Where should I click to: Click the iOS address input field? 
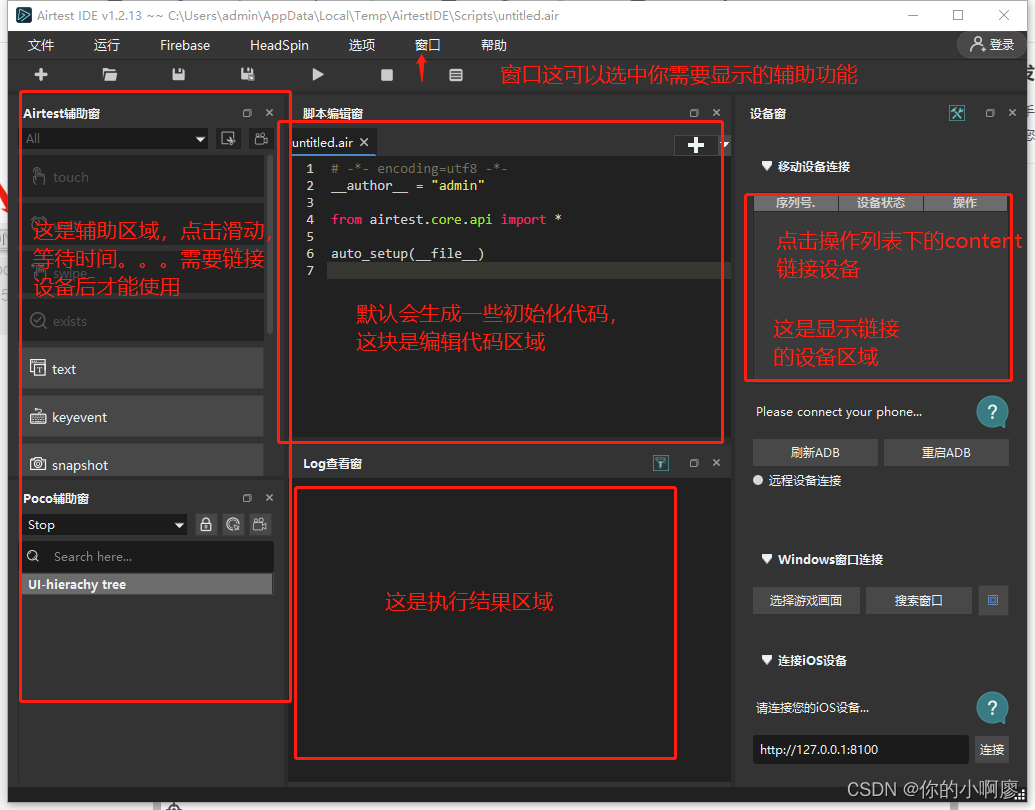click(860, 749)
